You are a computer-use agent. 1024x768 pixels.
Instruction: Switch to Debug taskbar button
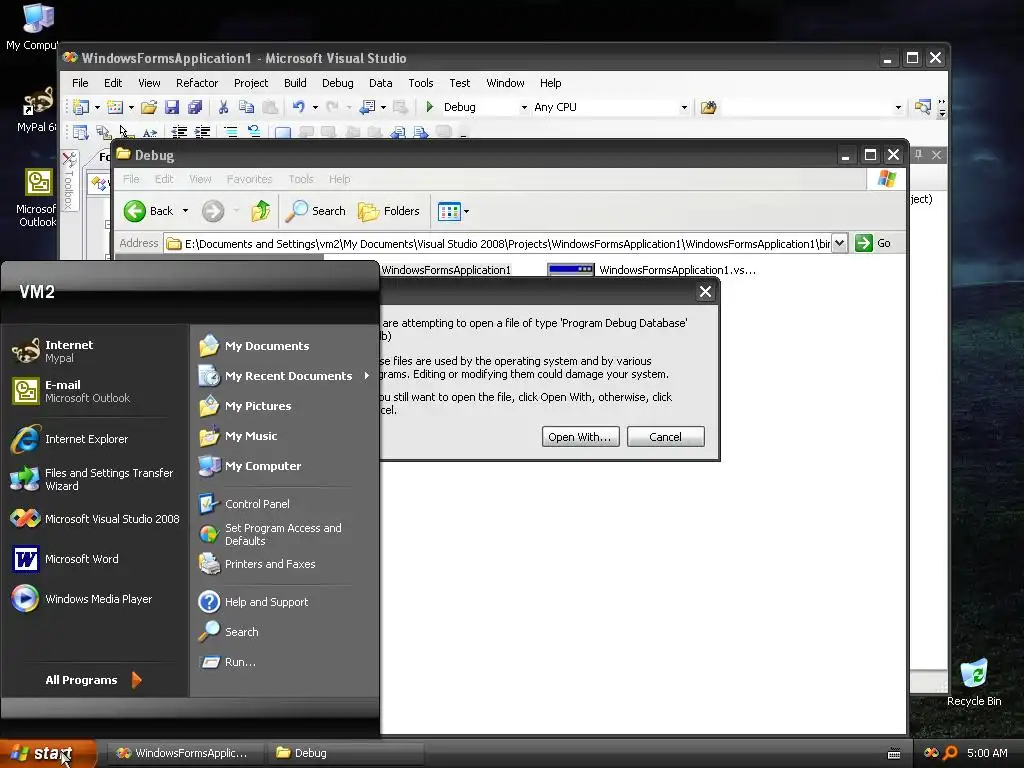345,753
